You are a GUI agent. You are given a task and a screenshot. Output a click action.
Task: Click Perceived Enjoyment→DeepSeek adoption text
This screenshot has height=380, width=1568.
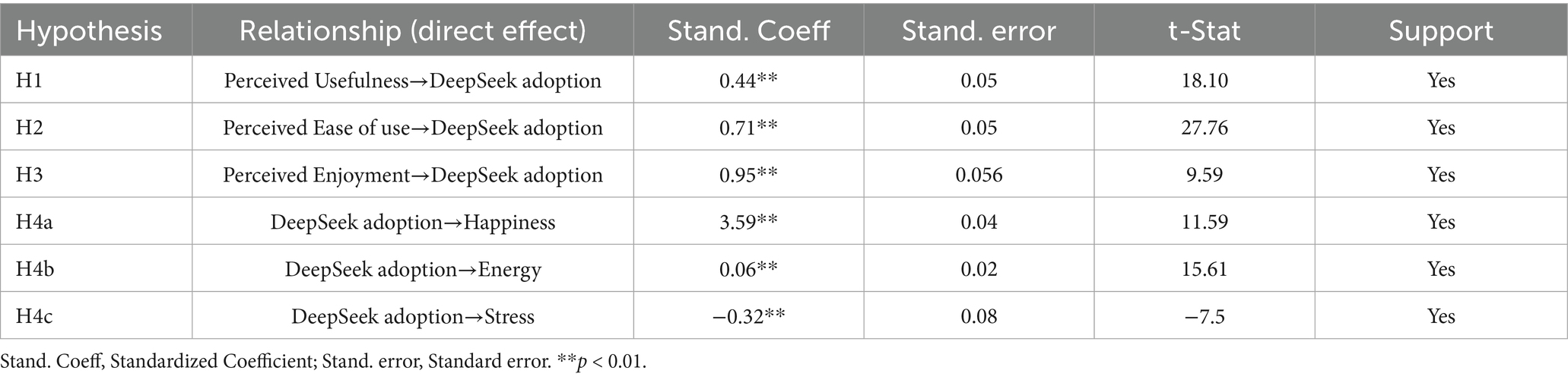tap(412, 175)
